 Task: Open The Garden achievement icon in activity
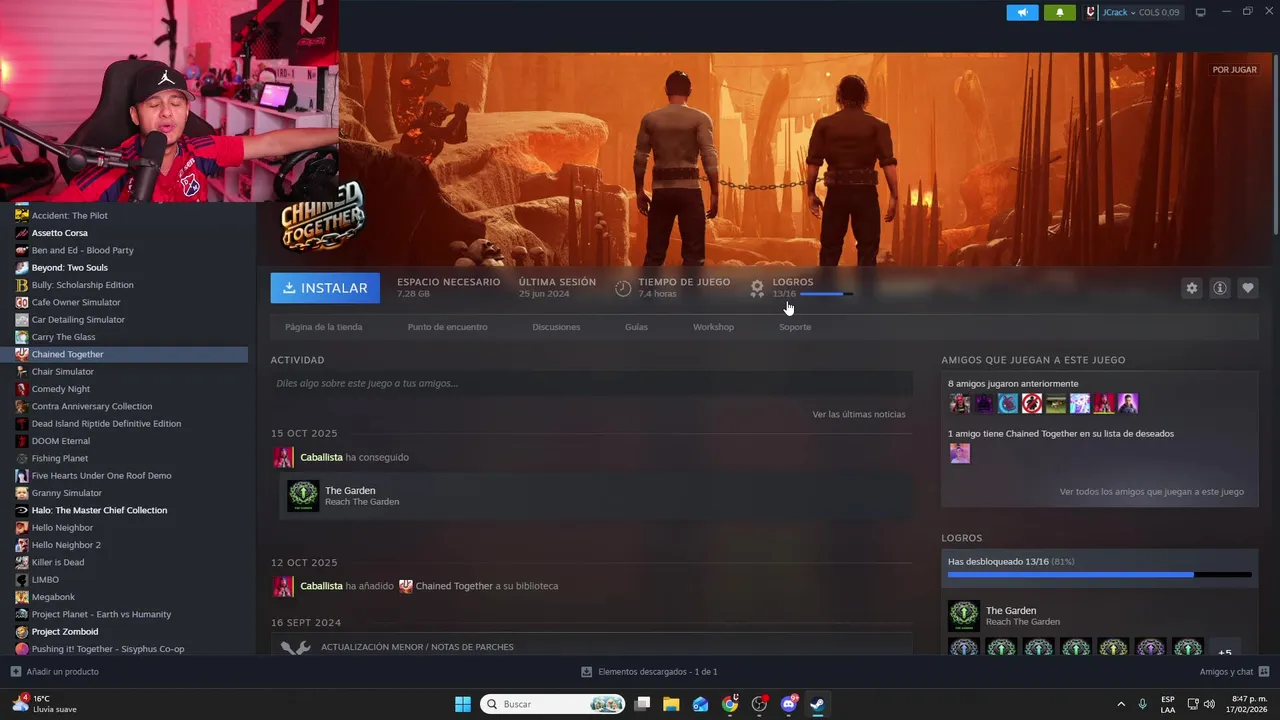pyautogui.click(x=303, y=495)
